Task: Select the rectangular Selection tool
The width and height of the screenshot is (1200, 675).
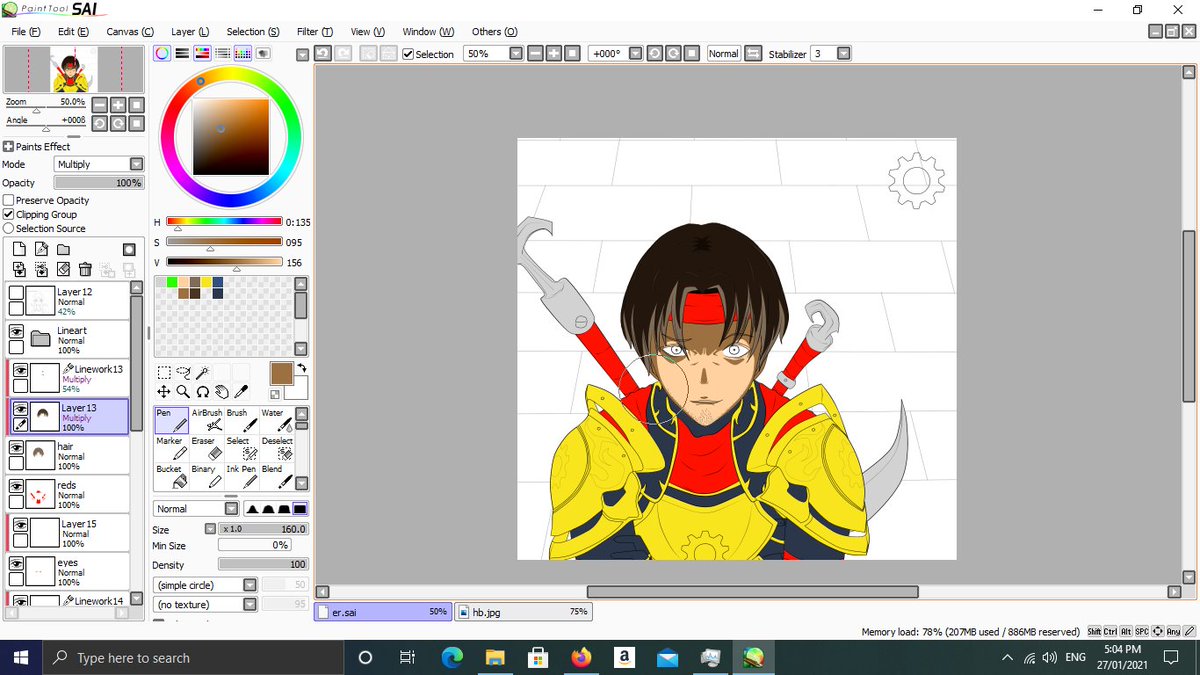Action: click(x=164, y=373)
